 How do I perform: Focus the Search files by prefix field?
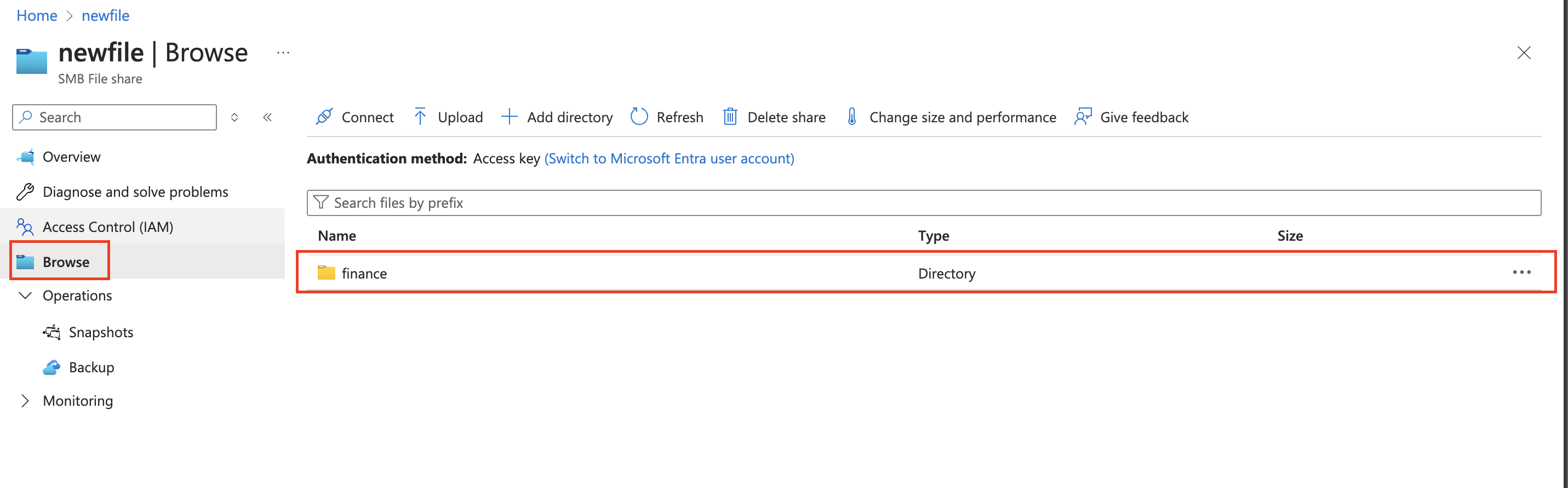[924, 203]
